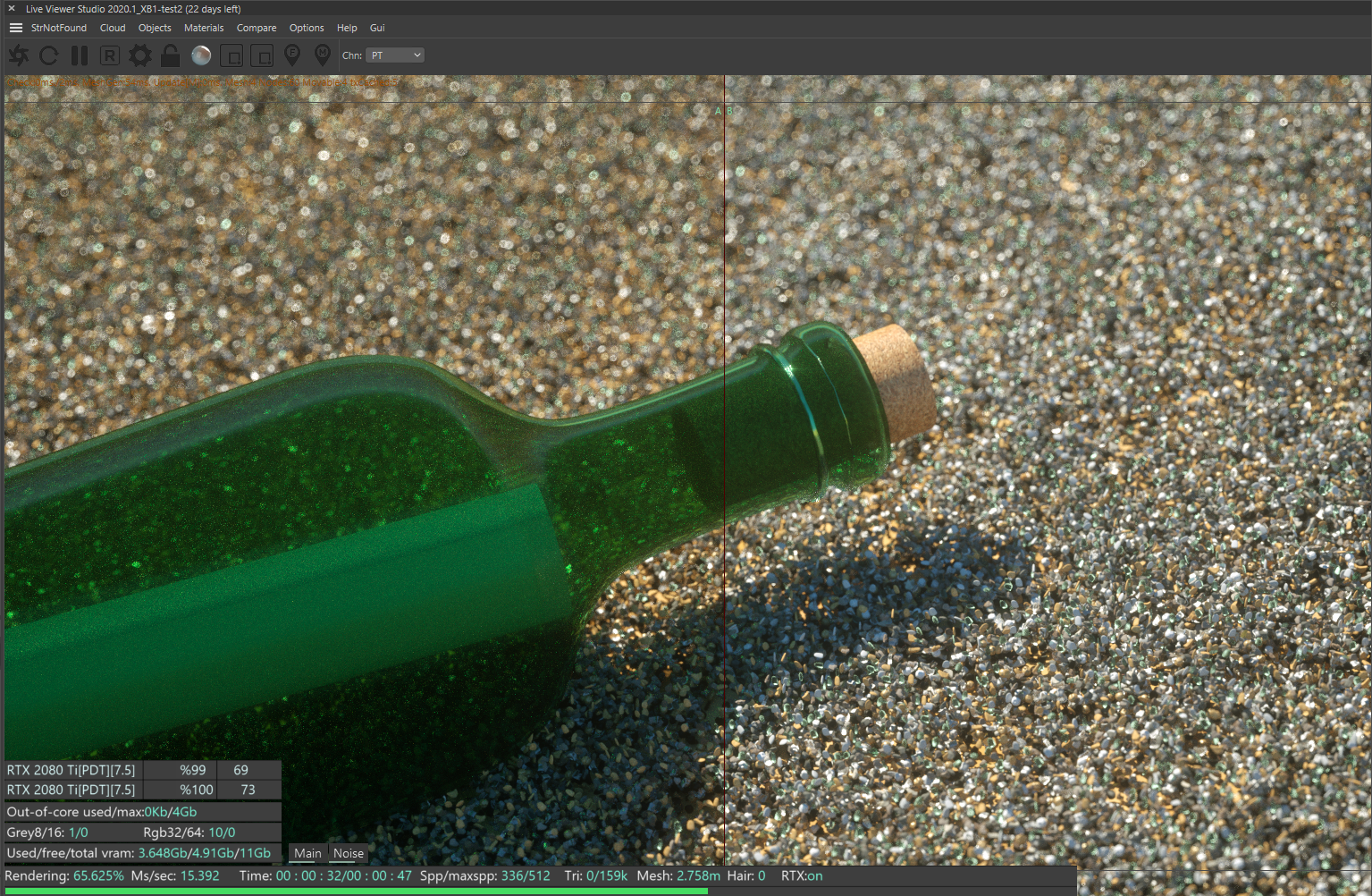Viewport: 1372px width, 896px height.
Task: Click the Mesh: 2.758m status text
Action: point(678,876)
